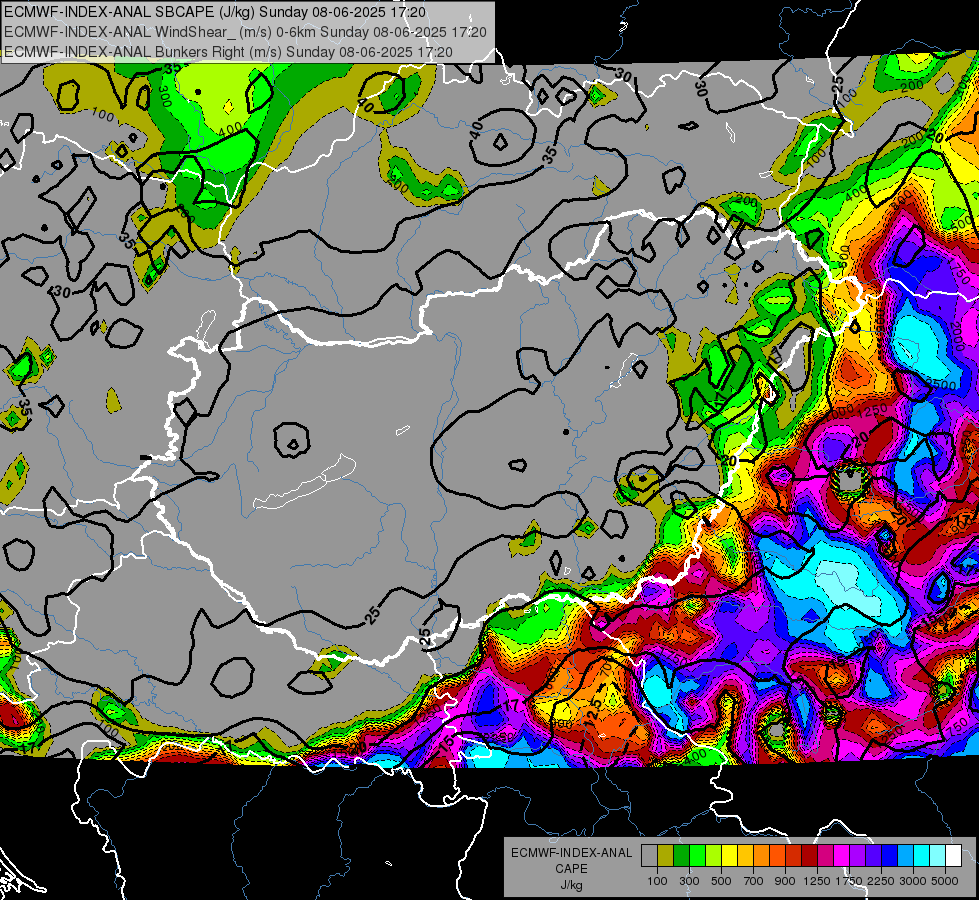Select the gray swatch in the CAPE legend
This screenshot has width=979, height=900.
click(650, 856)
